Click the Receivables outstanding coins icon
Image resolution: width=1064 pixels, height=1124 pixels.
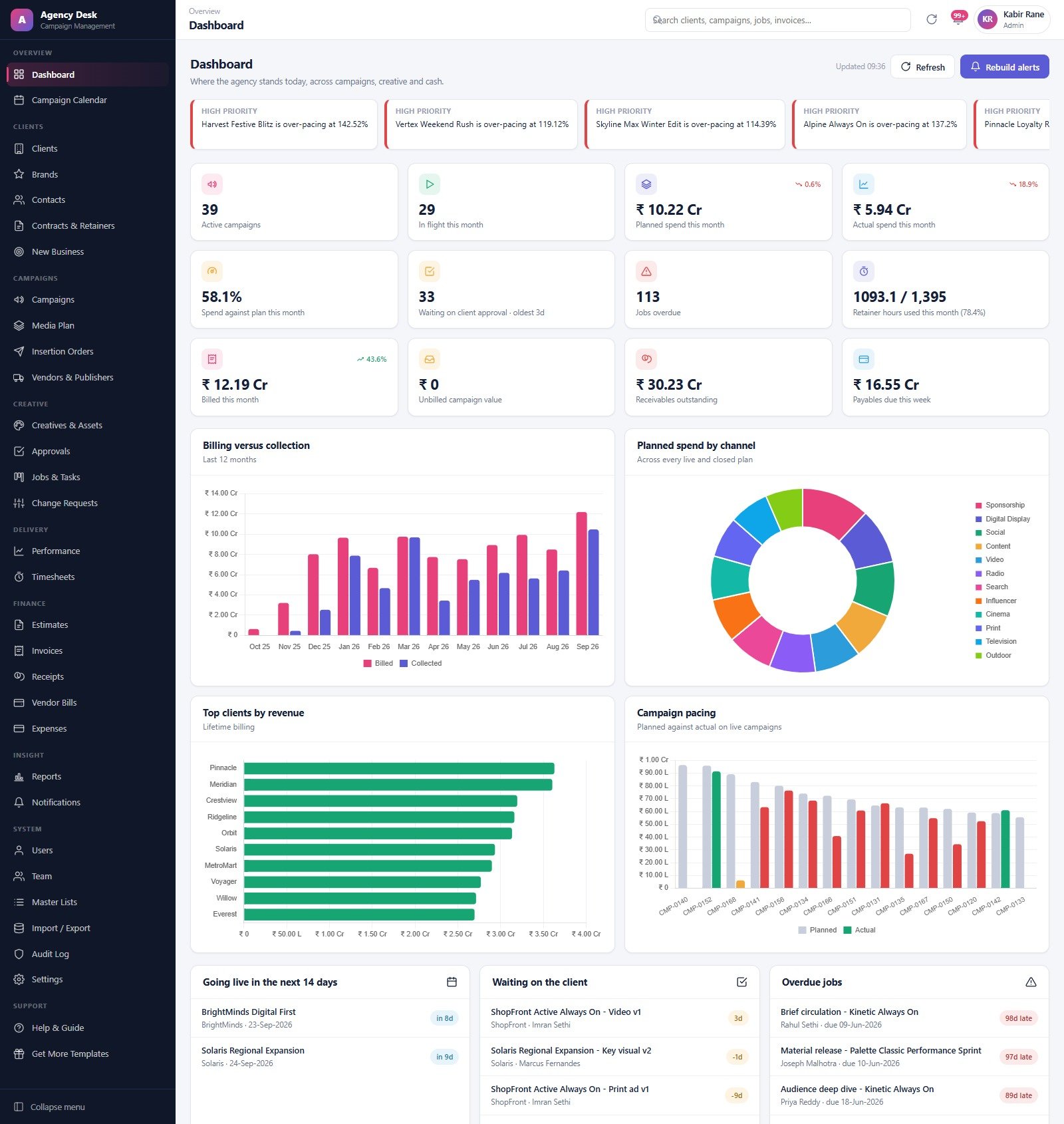coord(646,359)
